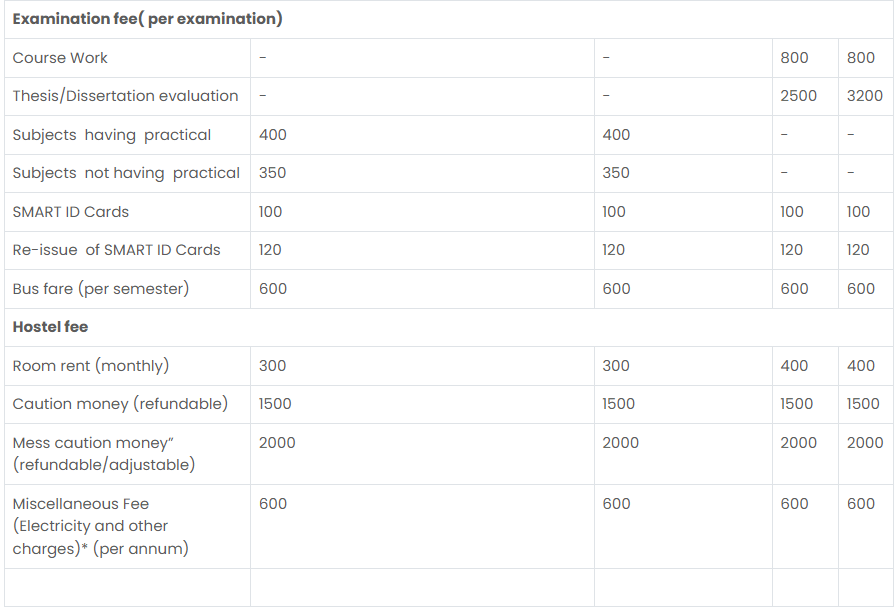Click the 'Examination fee (per examination)' heading
Viewport: 895px width, 608px height.
(x=147, y=19)
